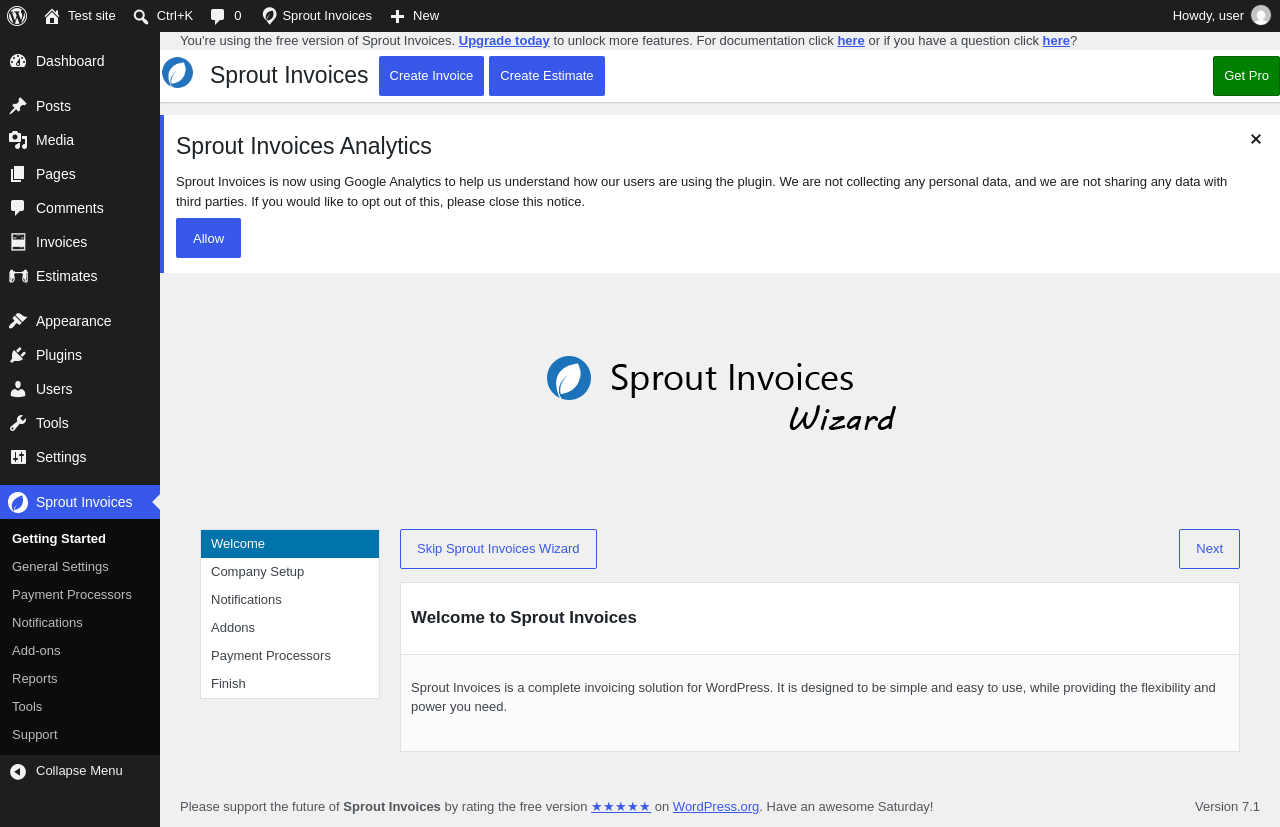
Task: Open Media library icon
Action: pos(18,140)
